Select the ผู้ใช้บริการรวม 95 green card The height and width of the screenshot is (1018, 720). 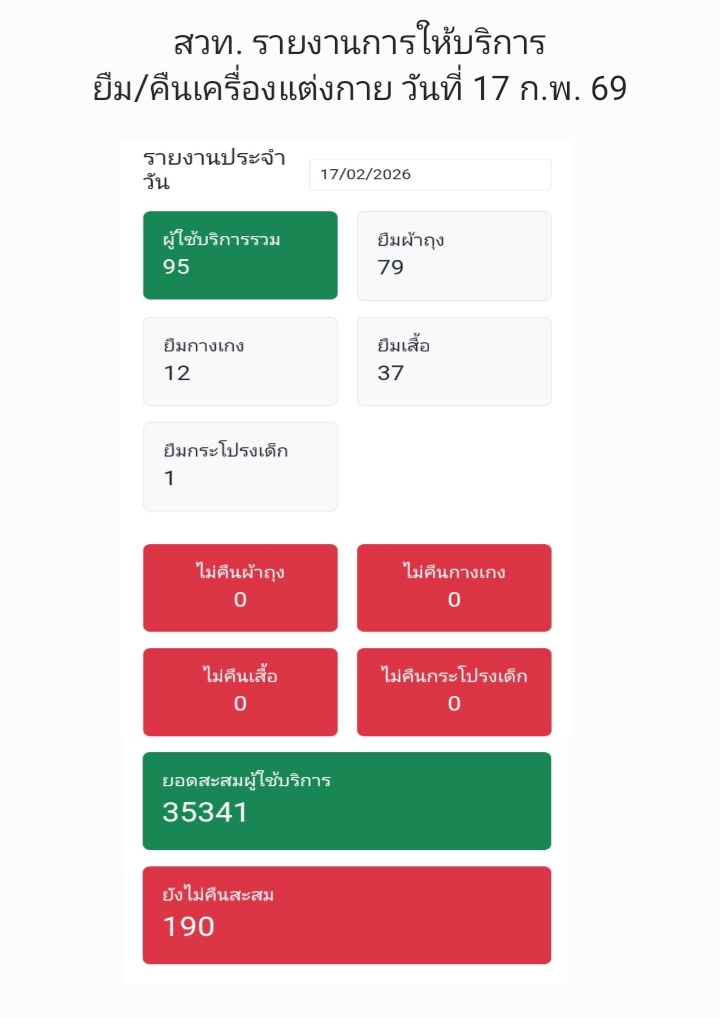(240, 255)
